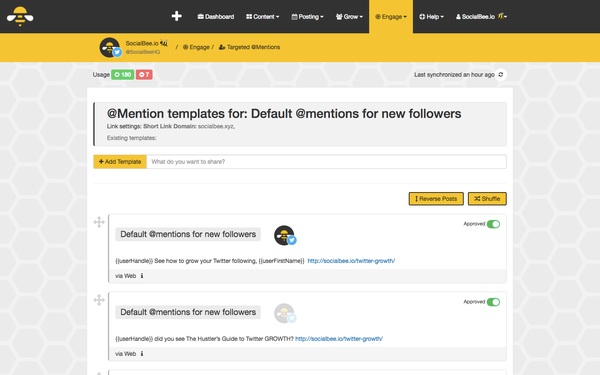Click the sync refresh icon
The width and height of the screenshot is (600, 375).
point(501,75)
